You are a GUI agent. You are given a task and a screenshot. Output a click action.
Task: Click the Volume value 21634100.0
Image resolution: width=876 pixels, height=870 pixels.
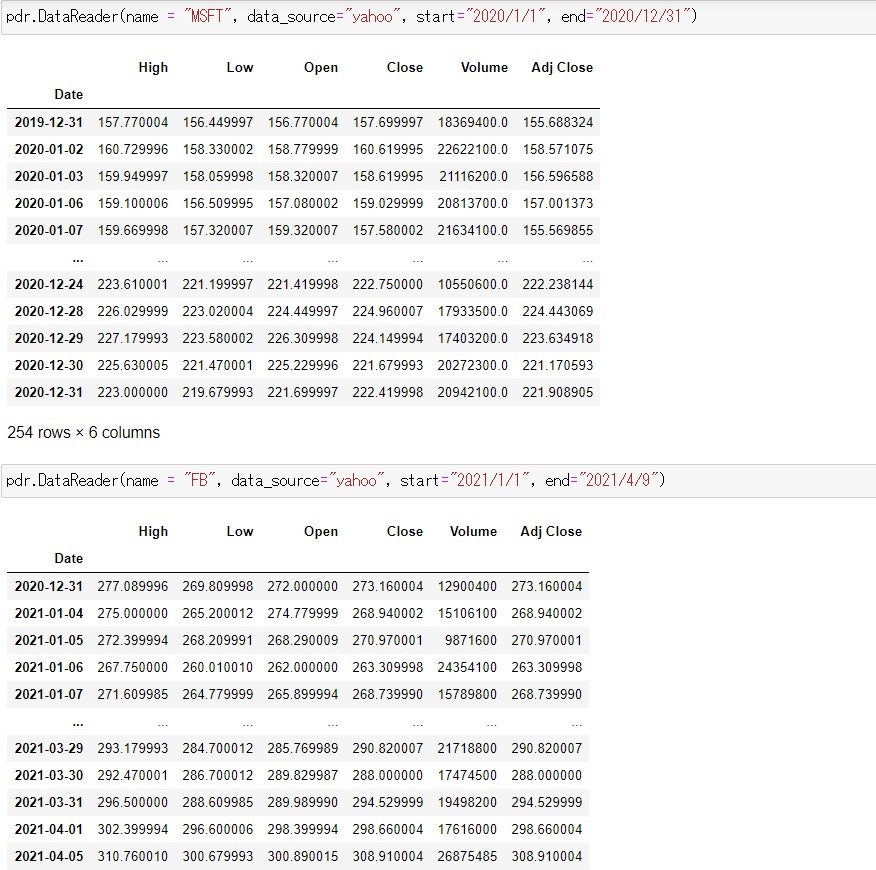pyautogui.click(x=473, y=230)
